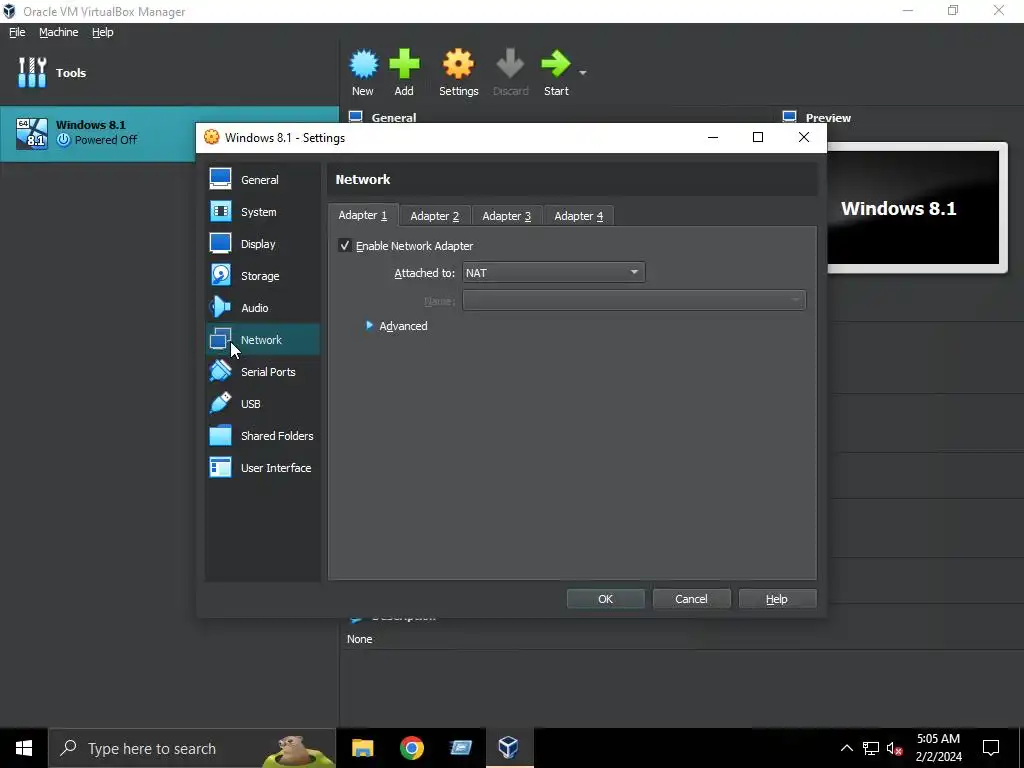The image size is (1024, 768).
Task: Click the VirtualBox cube taskbar icon
Action: tap(508, 748)
